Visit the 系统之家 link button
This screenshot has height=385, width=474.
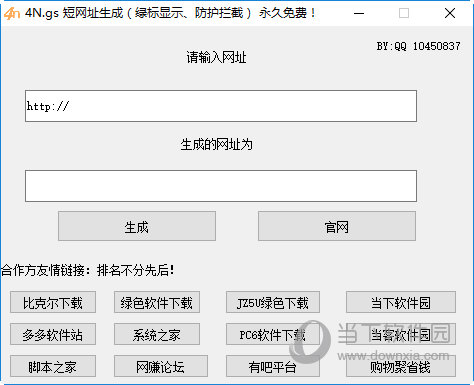tap(157, 334)
